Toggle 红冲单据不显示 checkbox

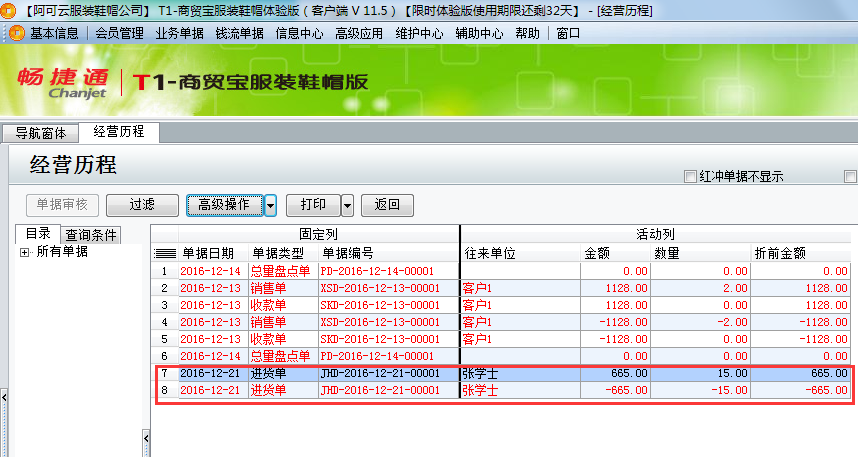point(690,176)
